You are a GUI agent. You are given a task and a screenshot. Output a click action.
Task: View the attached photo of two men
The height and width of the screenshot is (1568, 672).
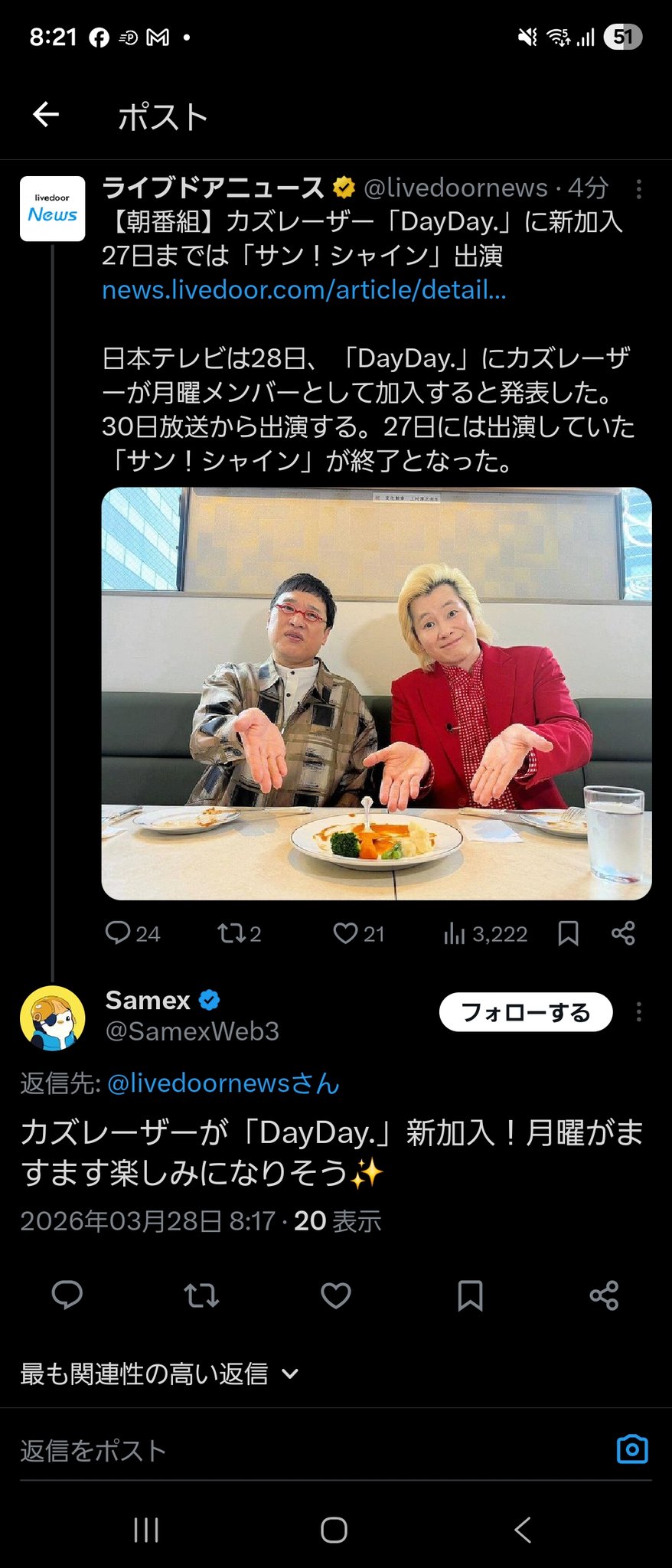tap(376, 693)
